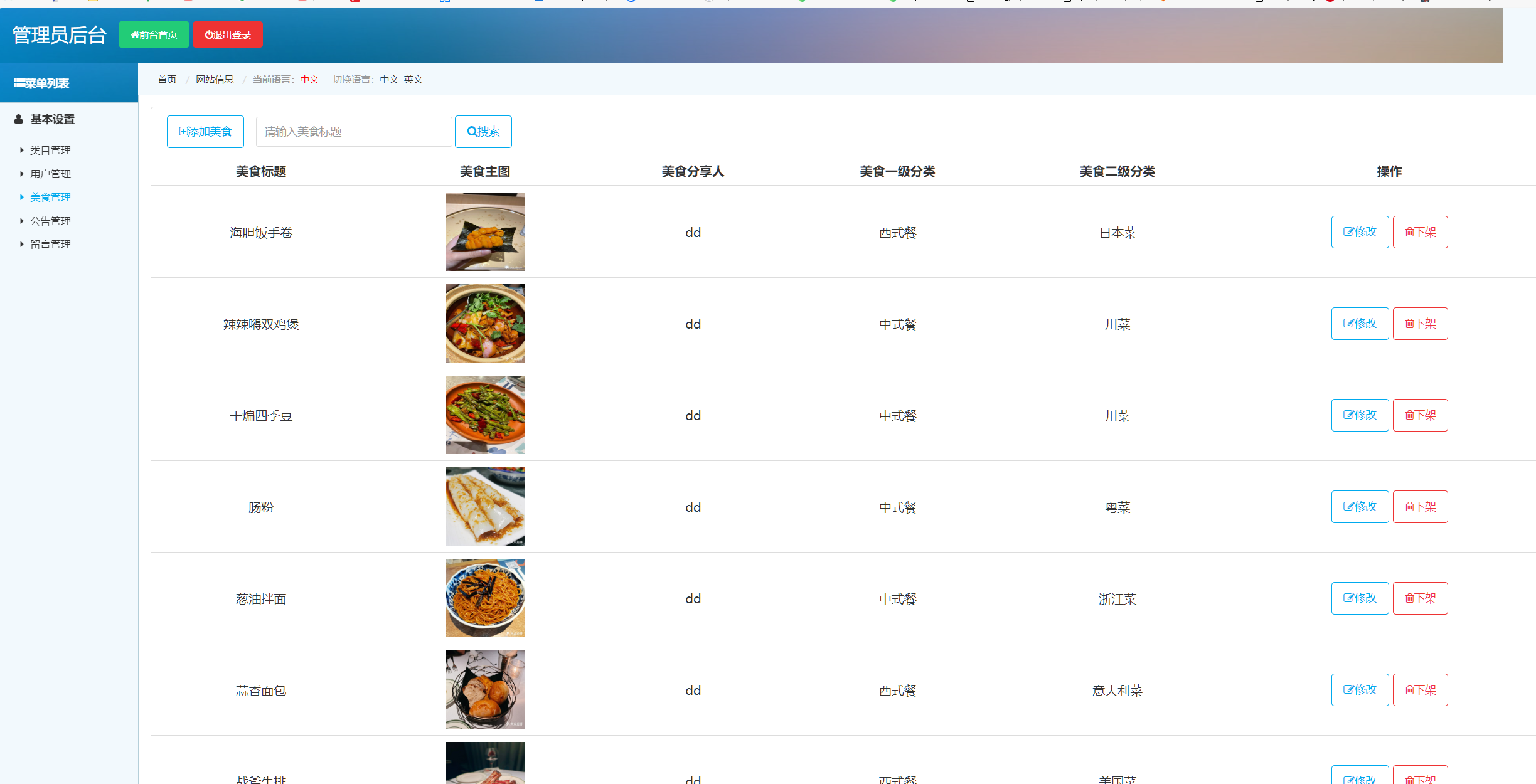Remove 辣辣嘚双鸡煲 with 下架 button
1536x784 pixels.
click(1421, 324)
